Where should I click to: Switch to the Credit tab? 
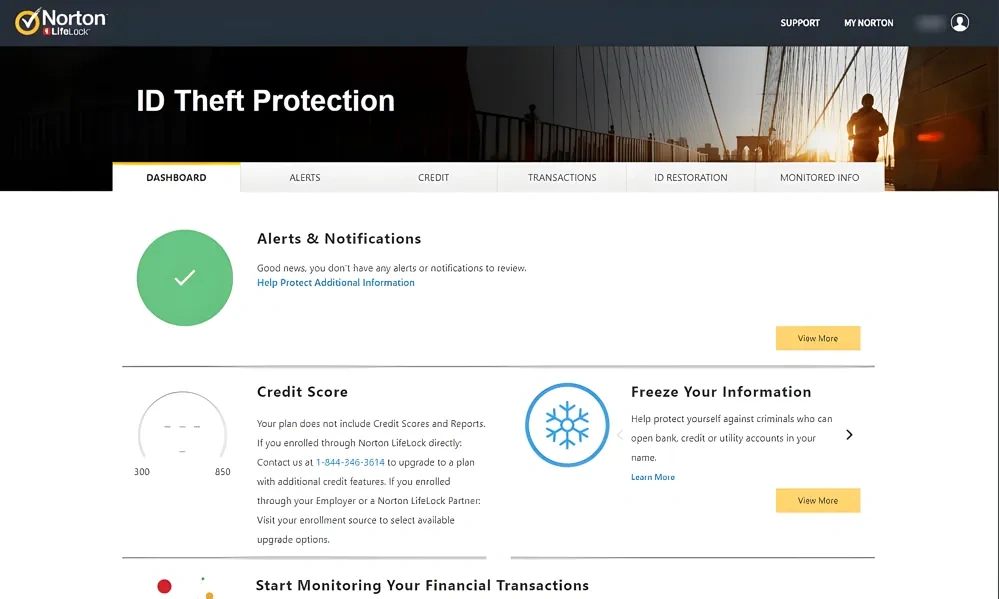[433, 178]
